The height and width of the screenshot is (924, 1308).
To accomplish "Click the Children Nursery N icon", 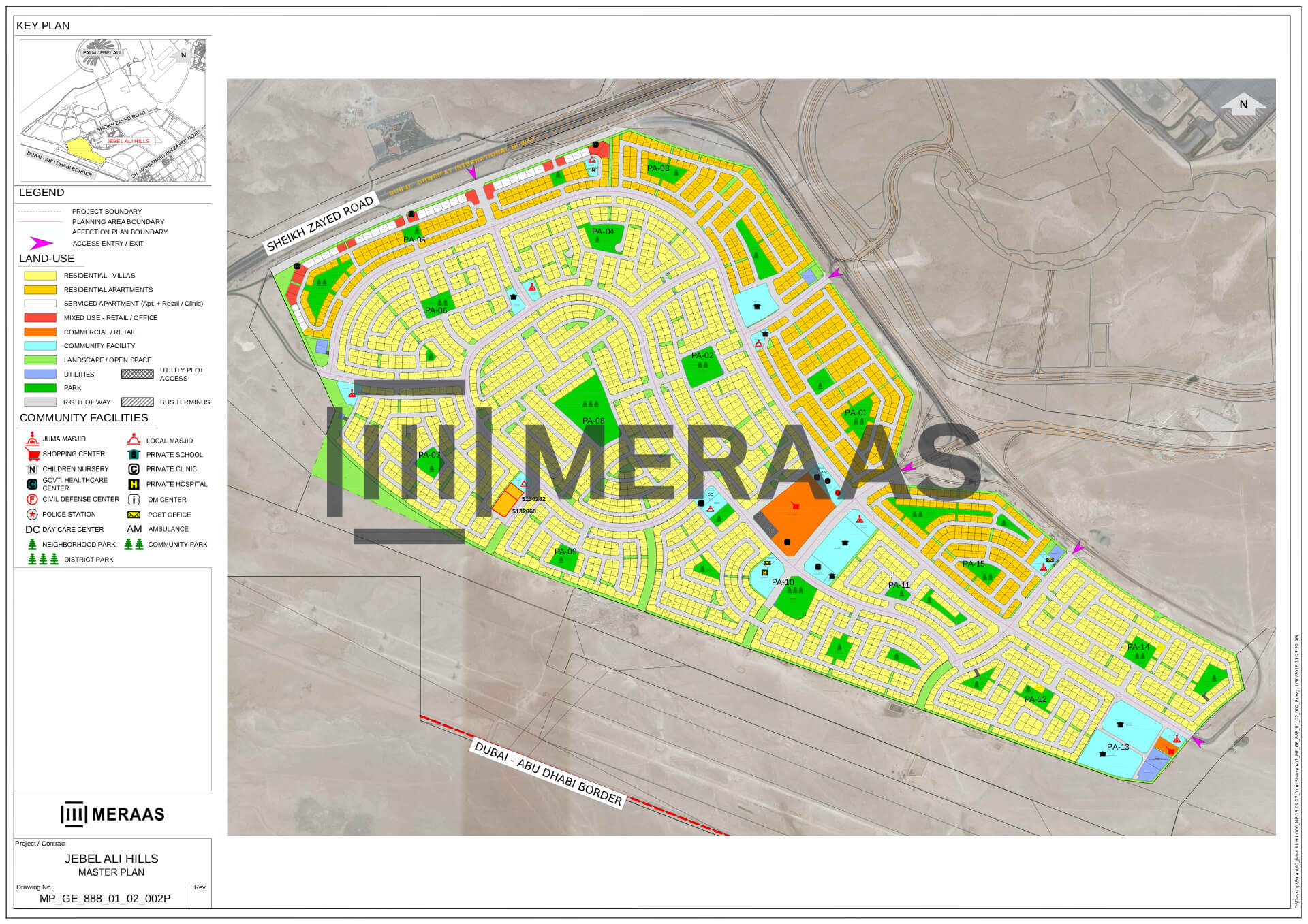I will click(x=32, y=469).
